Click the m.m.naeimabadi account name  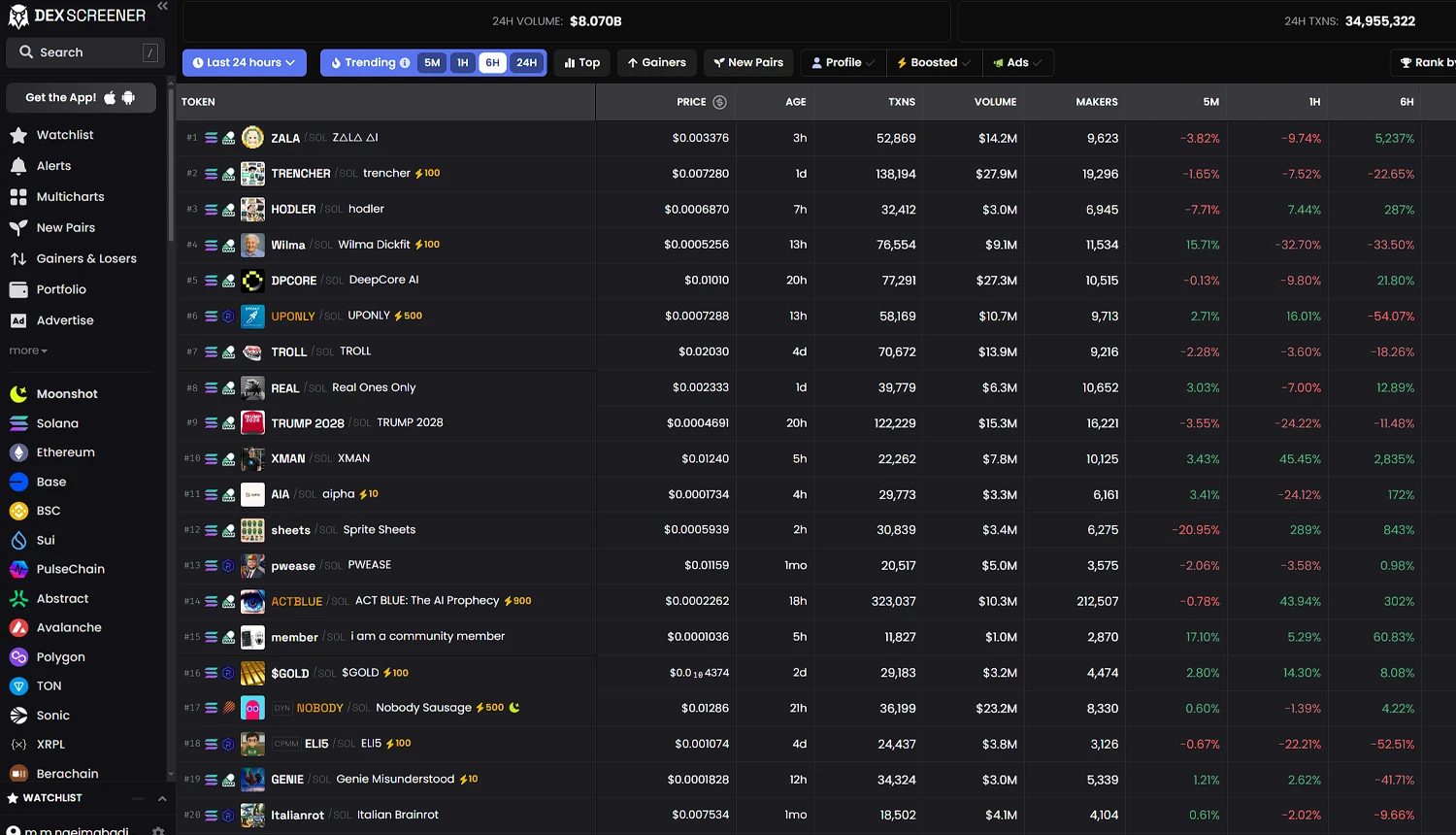coord(77,831)
